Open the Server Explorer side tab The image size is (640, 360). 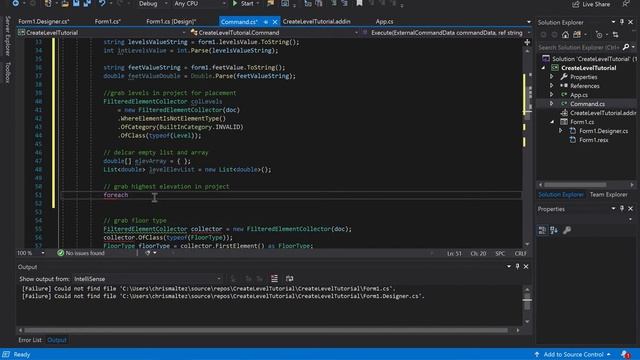(7, 36)
